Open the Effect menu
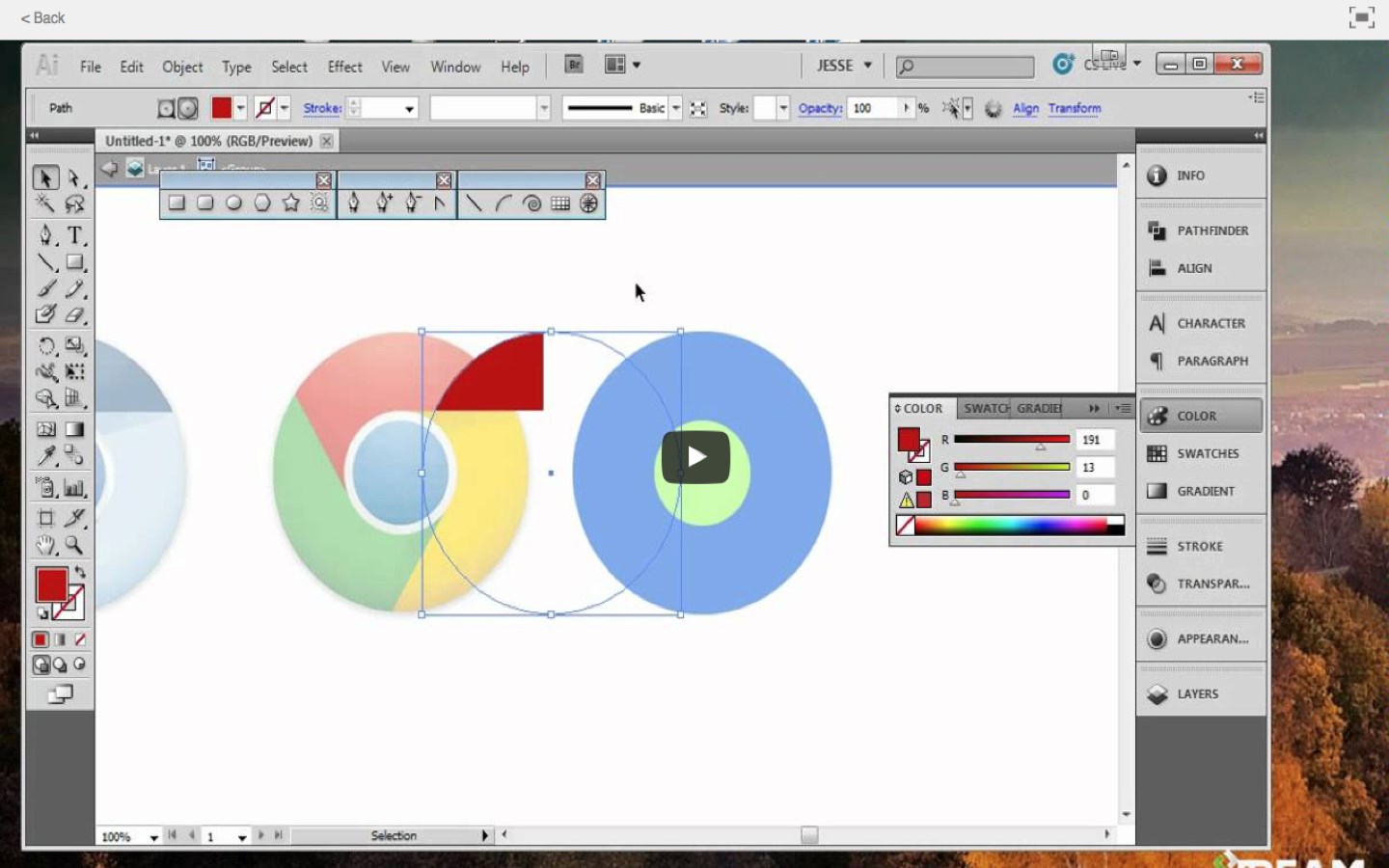 (344, 67)
